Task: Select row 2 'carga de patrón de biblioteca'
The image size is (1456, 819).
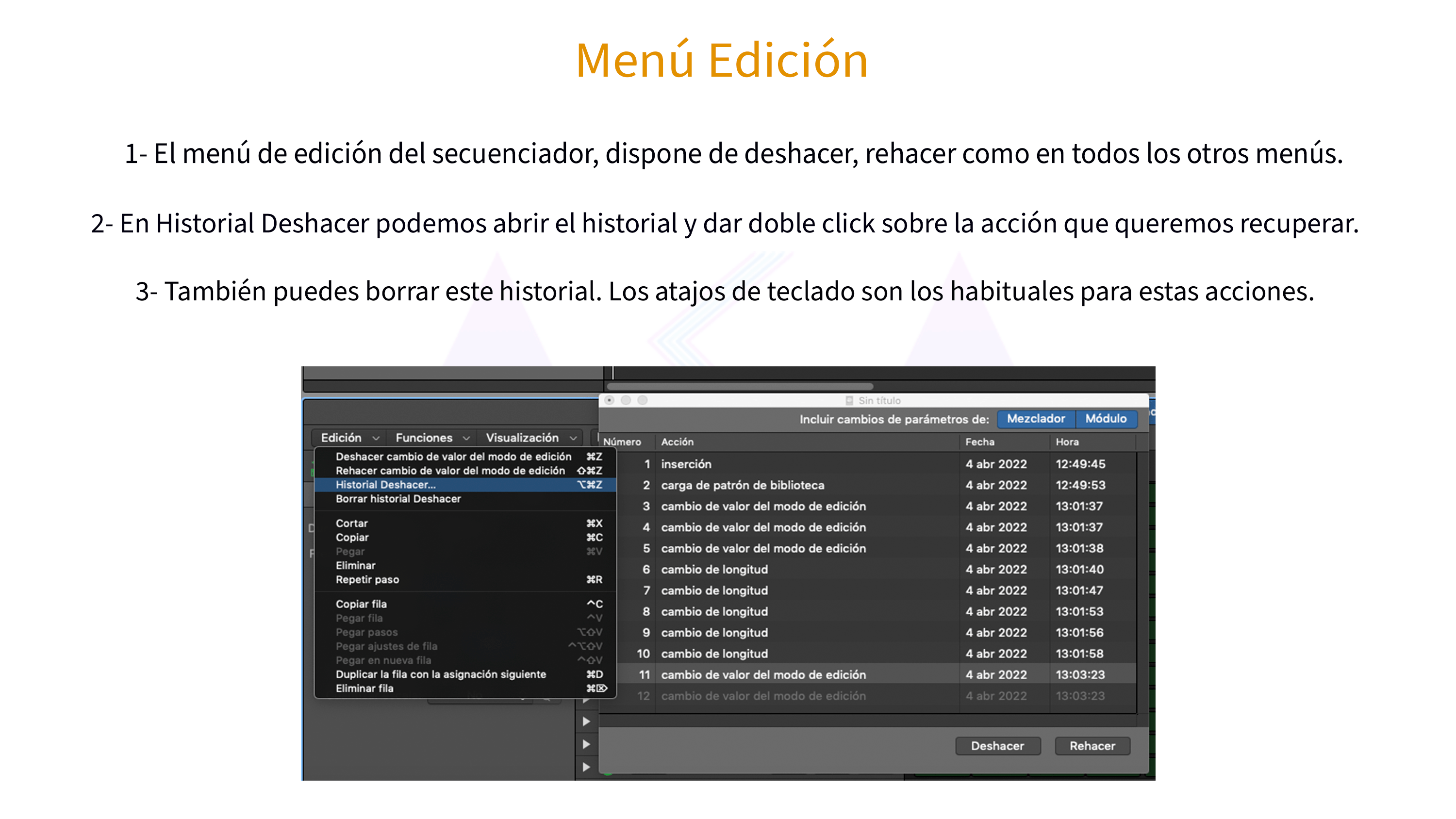Action: pos(868,485)
